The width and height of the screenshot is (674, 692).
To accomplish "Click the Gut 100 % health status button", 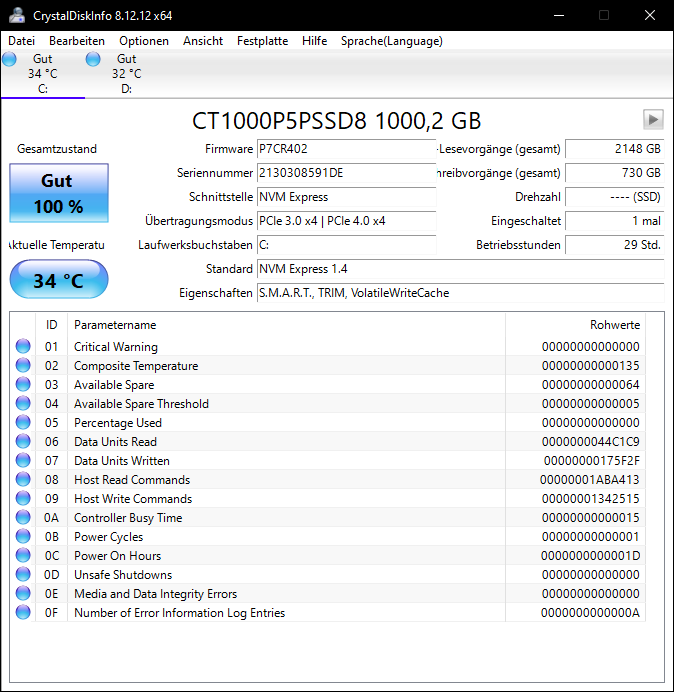I will [x=59, y=193].
